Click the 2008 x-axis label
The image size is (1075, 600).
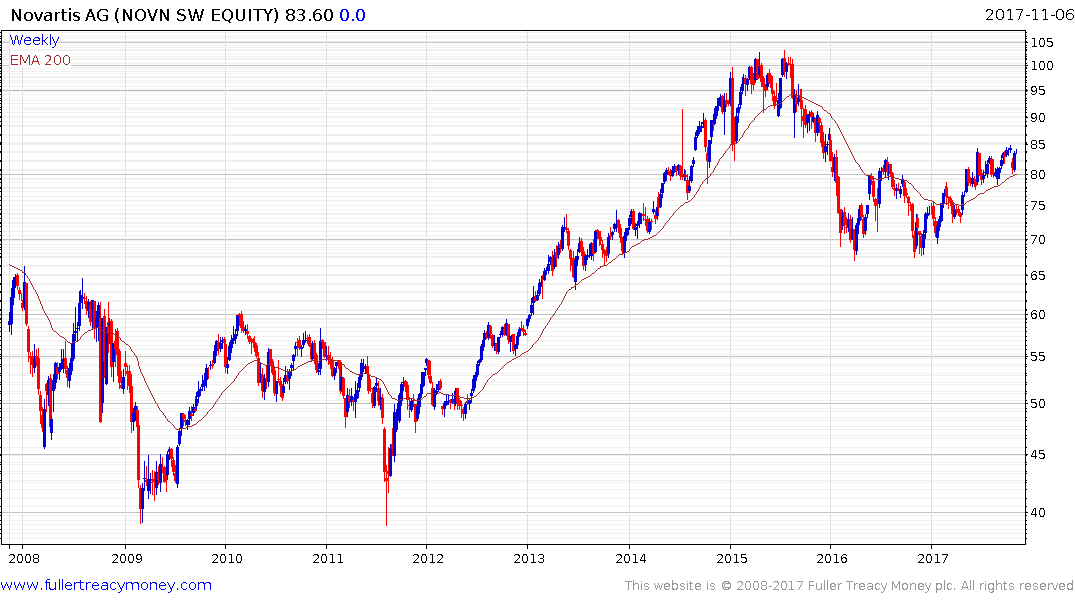coord(24,558)
